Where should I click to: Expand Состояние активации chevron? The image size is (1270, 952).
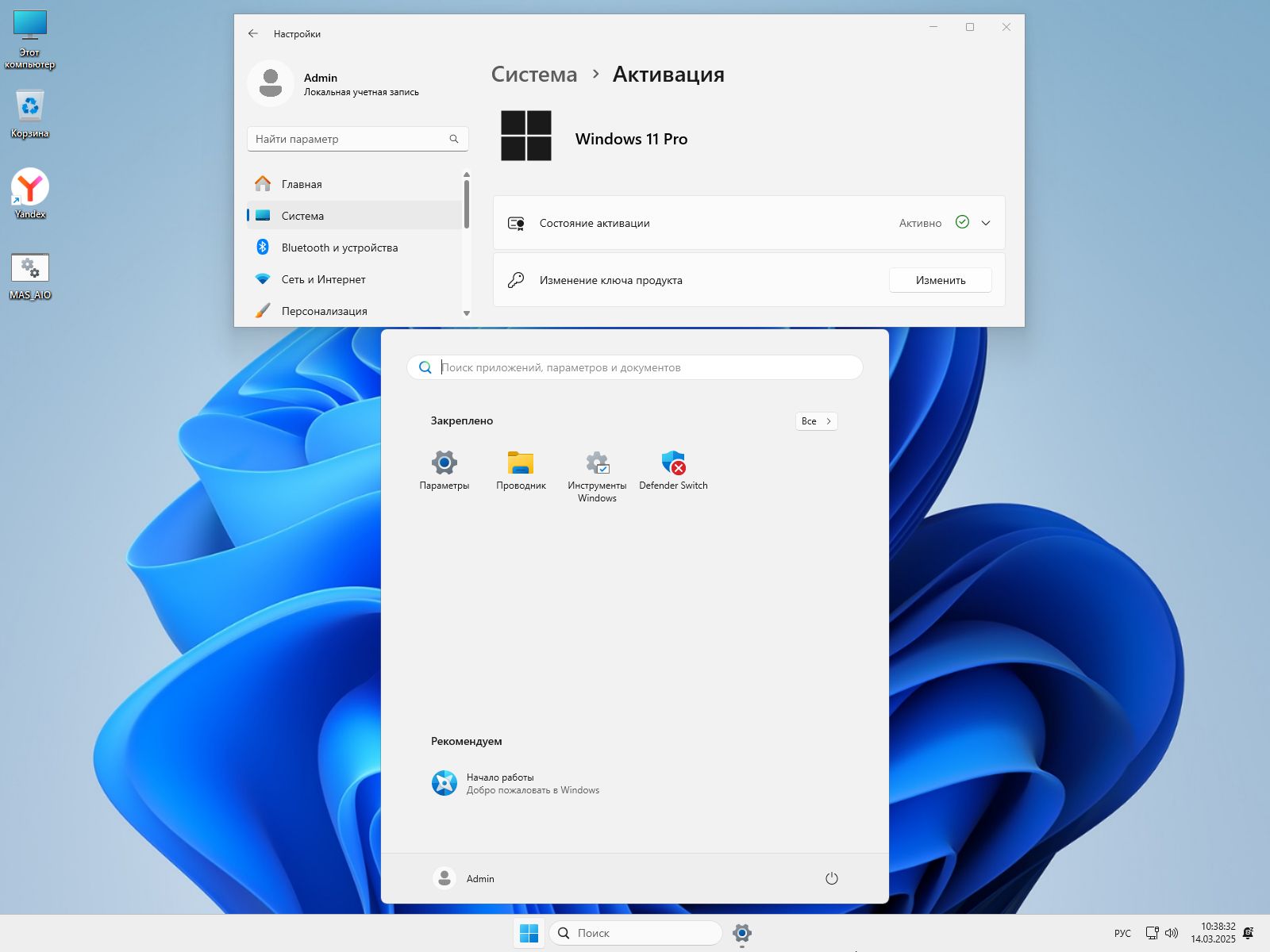pos(986,223)
